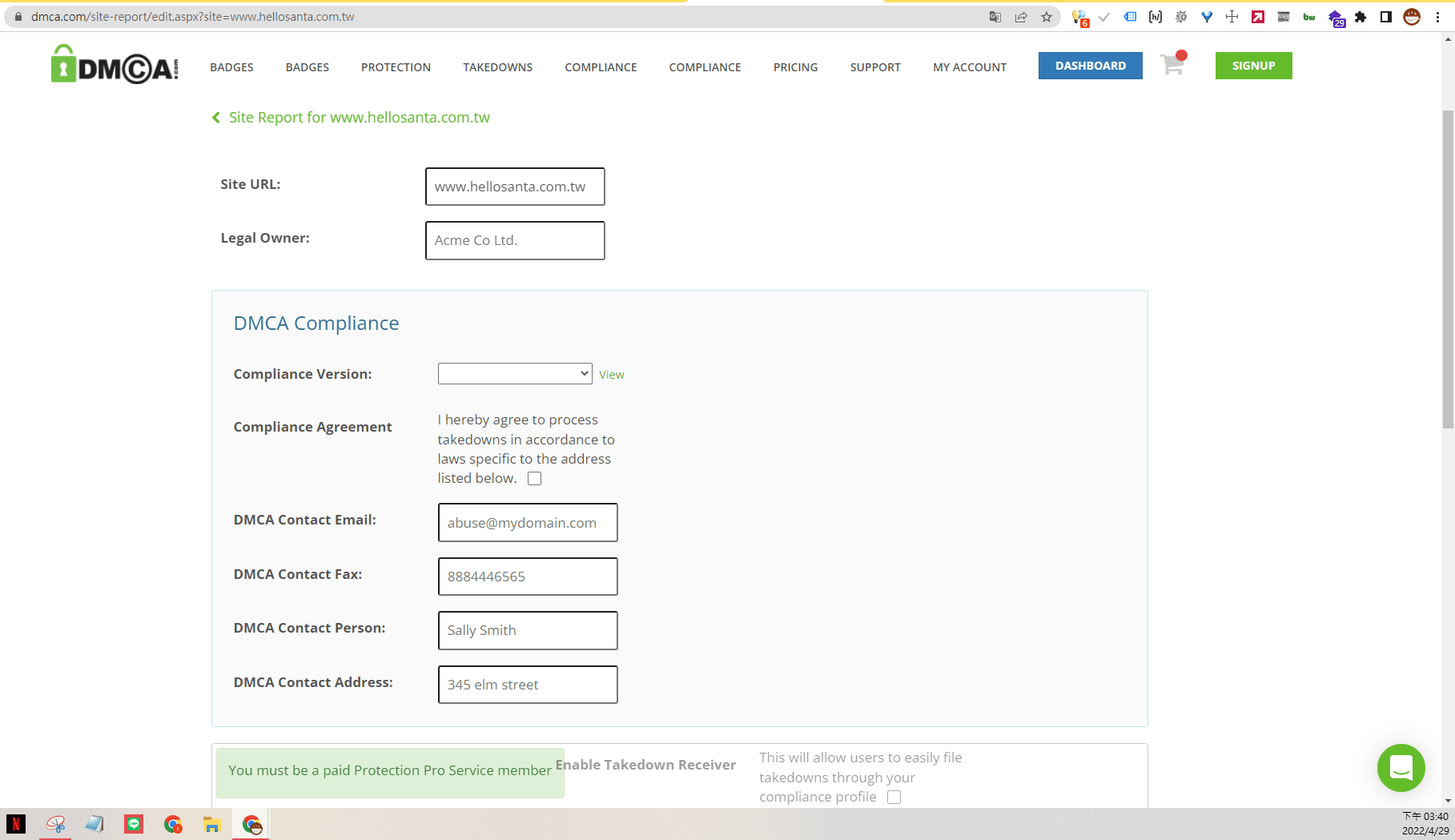Bookmark this page with the star icon
The image size is (1455, 840).
click(1047, 17)
